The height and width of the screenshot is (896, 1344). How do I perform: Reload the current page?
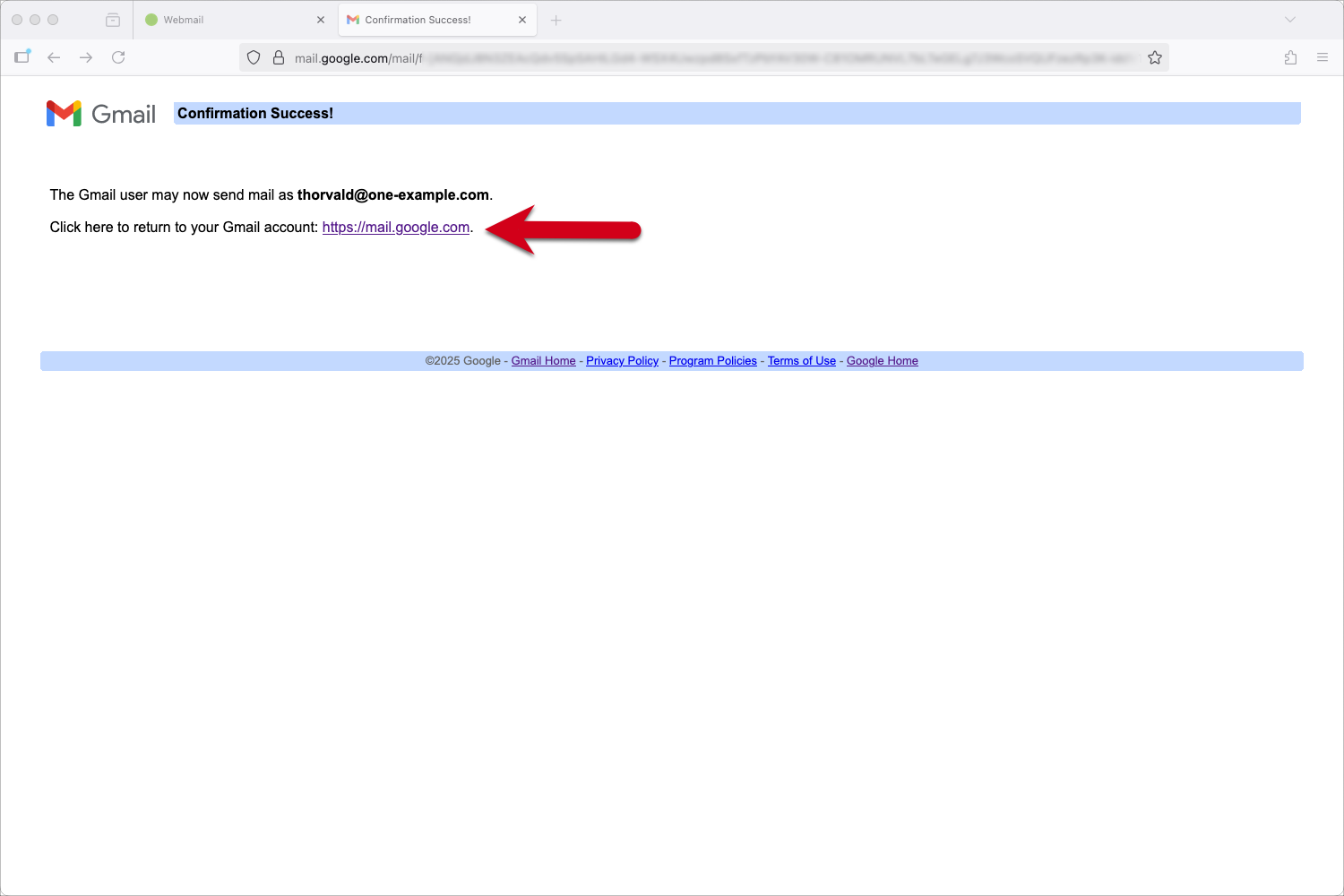[x=118, y=56]
